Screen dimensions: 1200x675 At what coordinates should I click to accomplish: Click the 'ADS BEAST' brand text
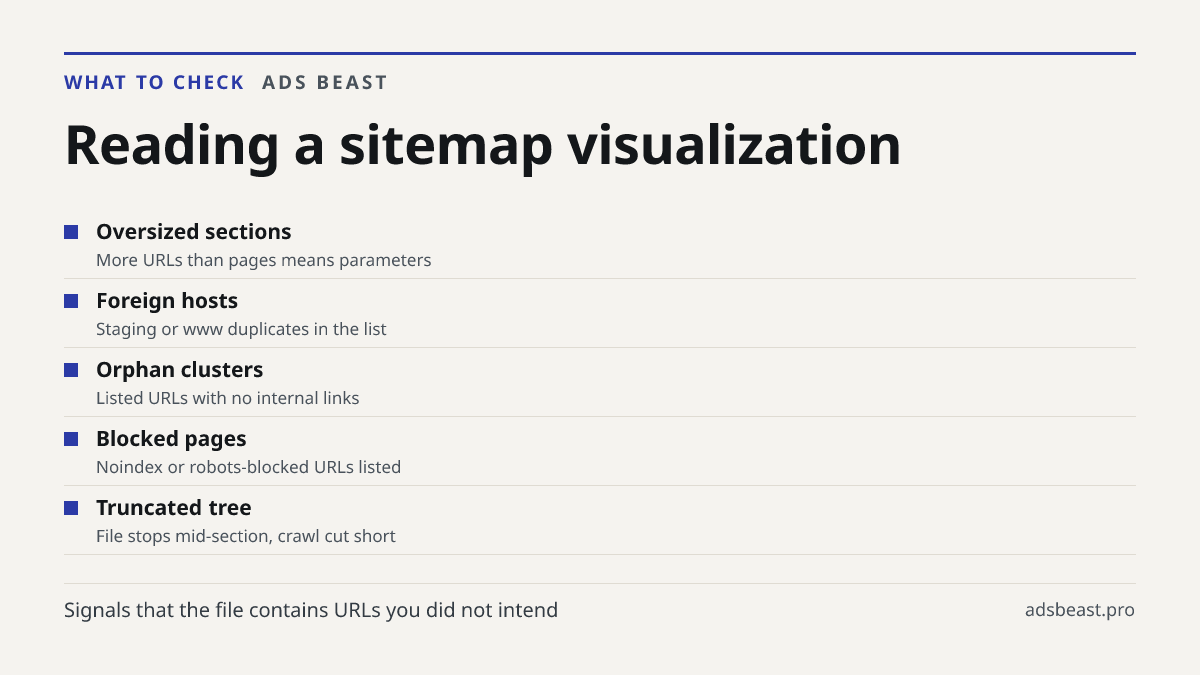(x=325, y=83)
